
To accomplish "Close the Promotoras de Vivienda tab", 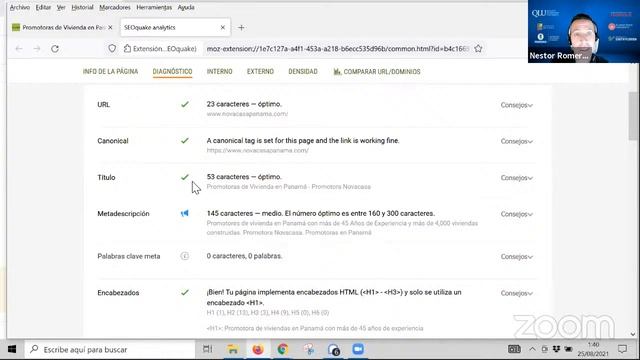I will click(110, 27).
